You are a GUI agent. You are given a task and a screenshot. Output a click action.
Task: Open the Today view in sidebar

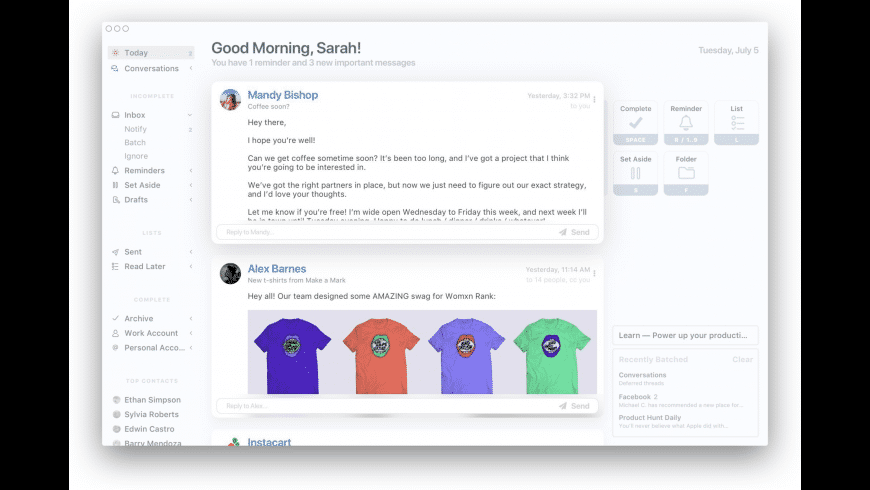151,53
